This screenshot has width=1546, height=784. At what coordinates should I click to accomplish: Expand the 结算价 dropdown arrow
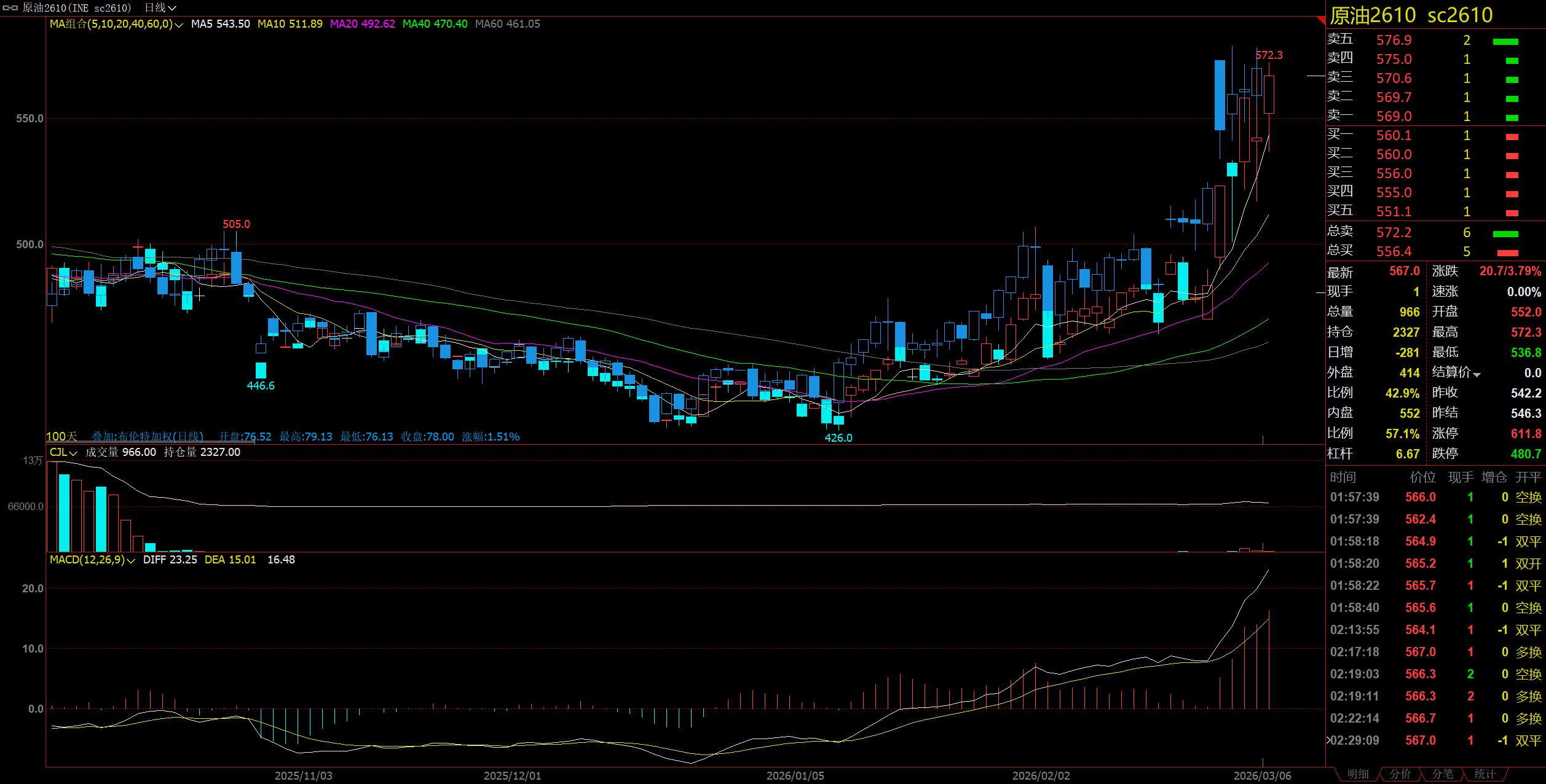point(1477,374)
